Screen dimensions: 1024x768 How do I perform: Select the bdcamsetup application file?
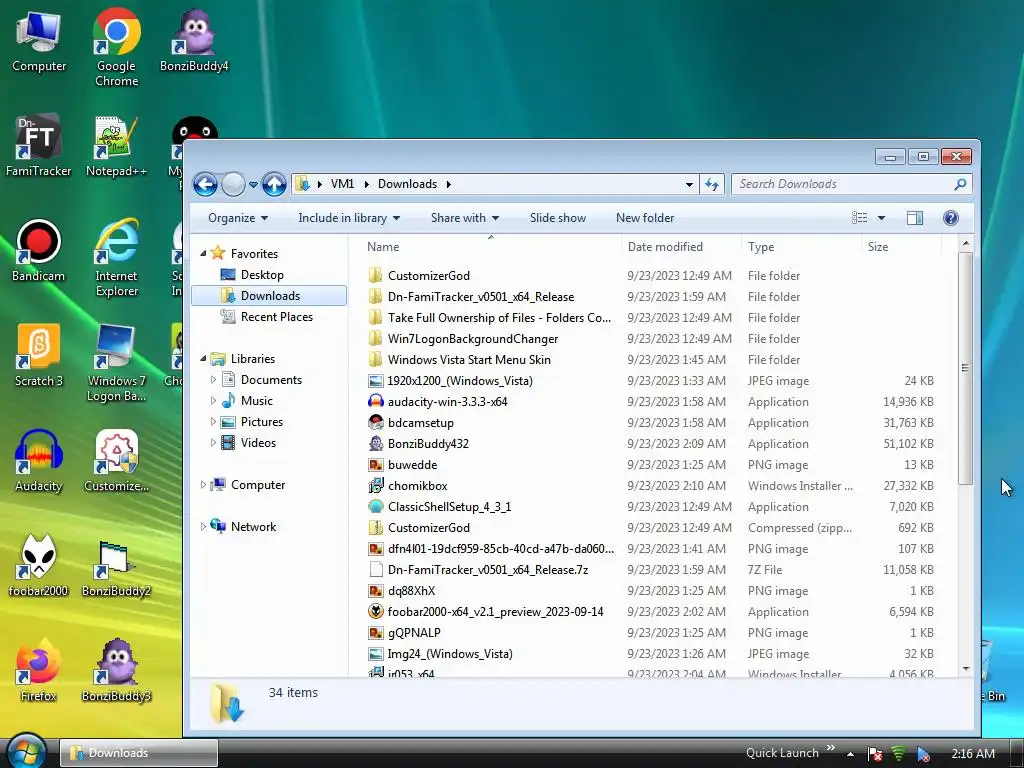(421, 423)
